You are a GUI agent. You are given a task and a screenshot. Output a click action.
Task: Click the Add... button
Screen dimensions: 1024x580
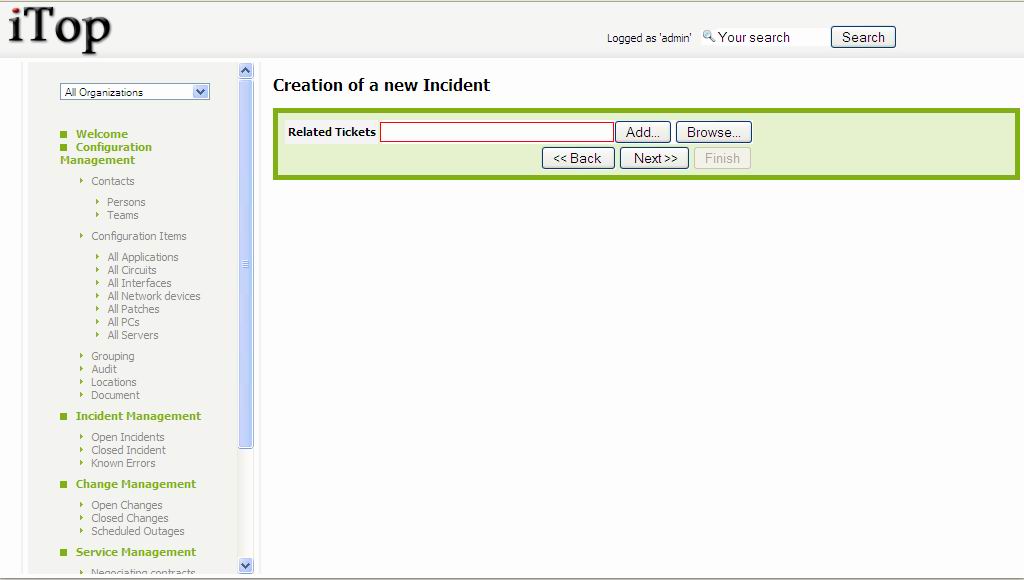point(643,132)
